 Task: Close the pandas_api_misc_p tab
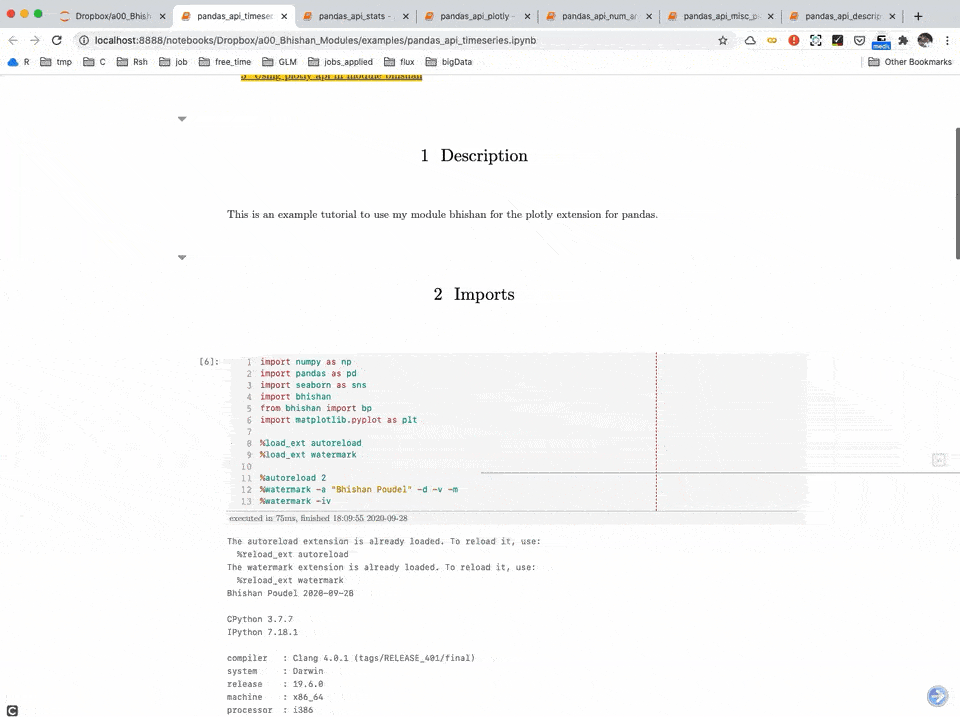pyautogui.click(x=770, y=17)
